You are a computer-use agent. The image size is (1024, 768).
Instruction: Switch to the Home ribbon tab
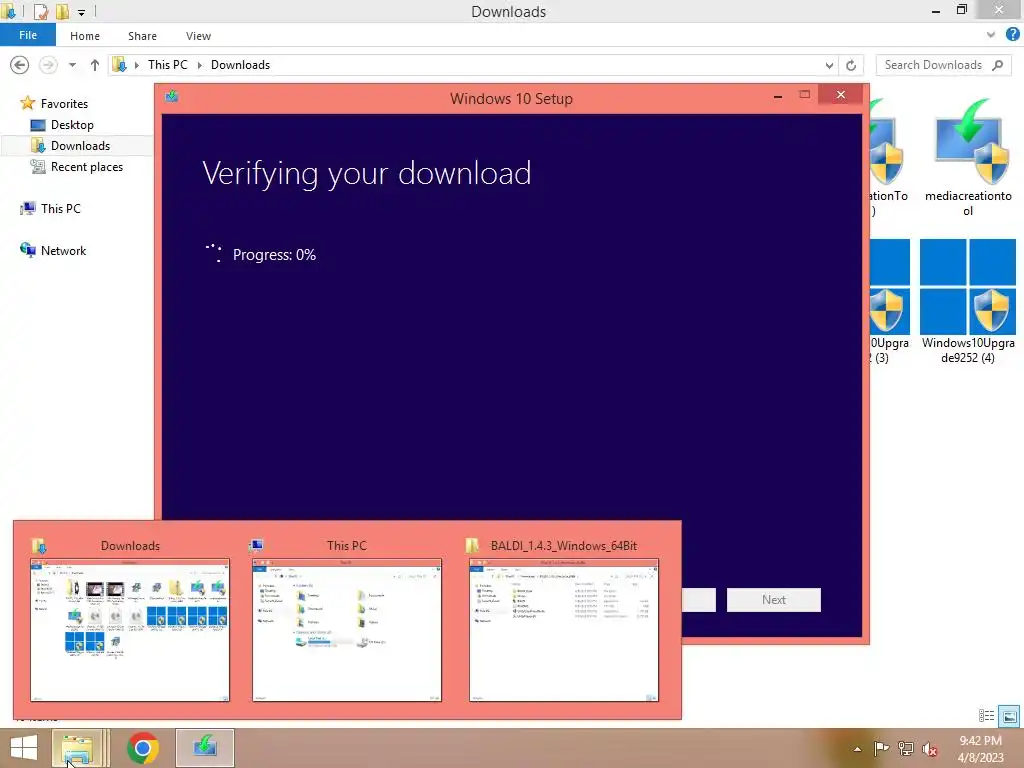pos(85,36)
